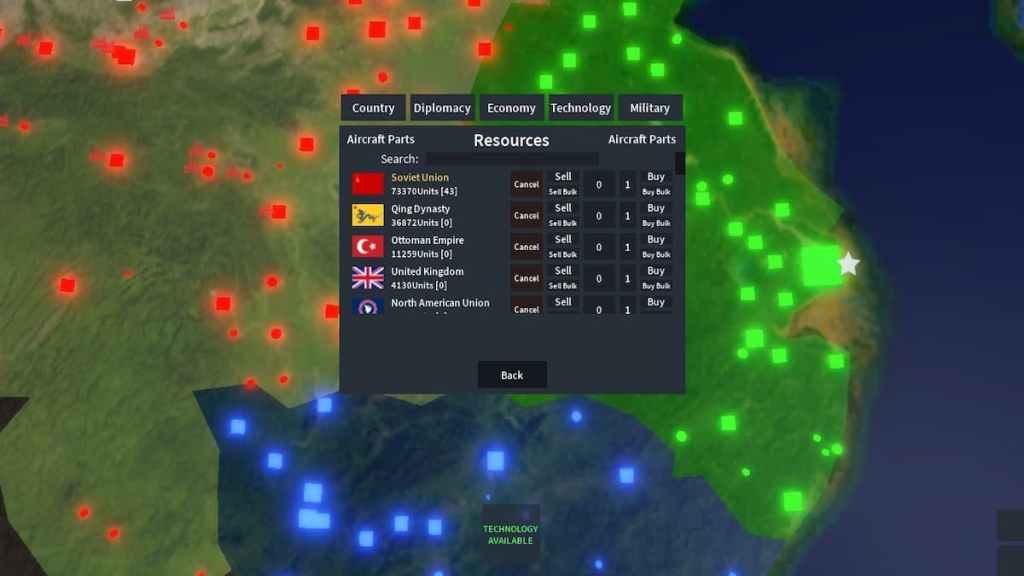Click Buy Bulk for Ottoman Empire

point(656,254)
